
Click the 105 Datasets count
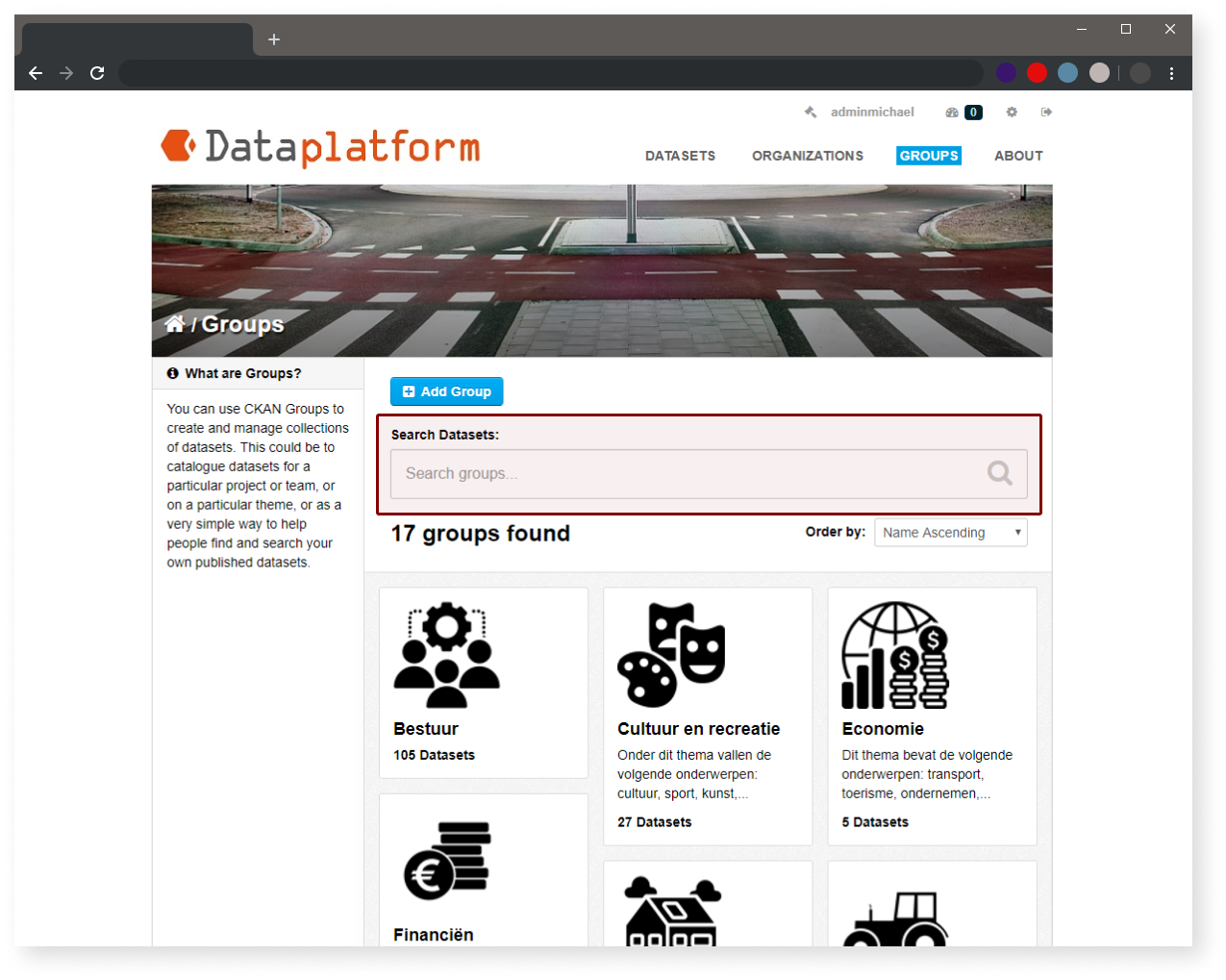point(434,755)
